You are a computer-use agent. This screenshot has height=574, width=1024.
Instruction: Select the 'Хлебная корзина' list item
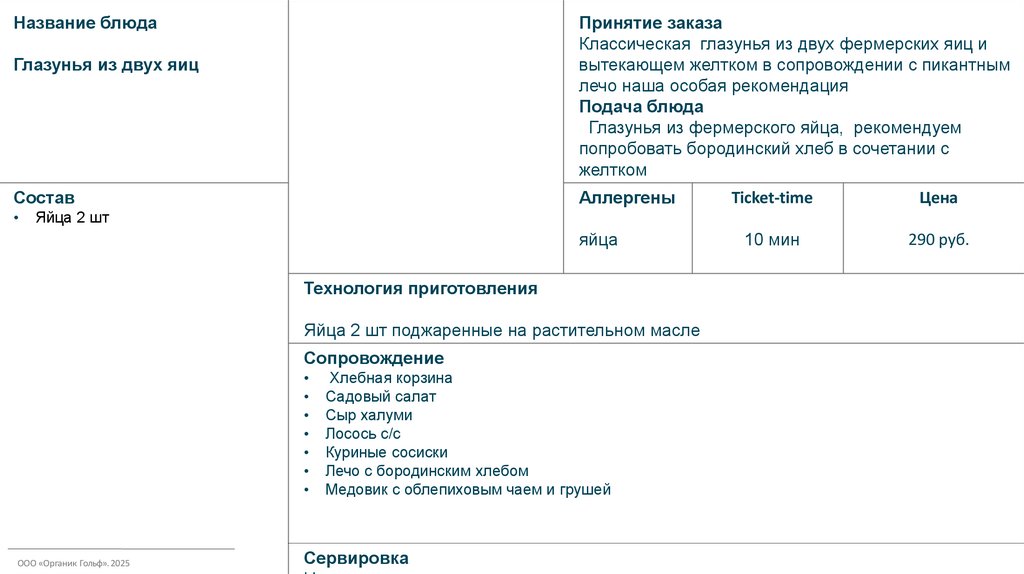point(390,378)
